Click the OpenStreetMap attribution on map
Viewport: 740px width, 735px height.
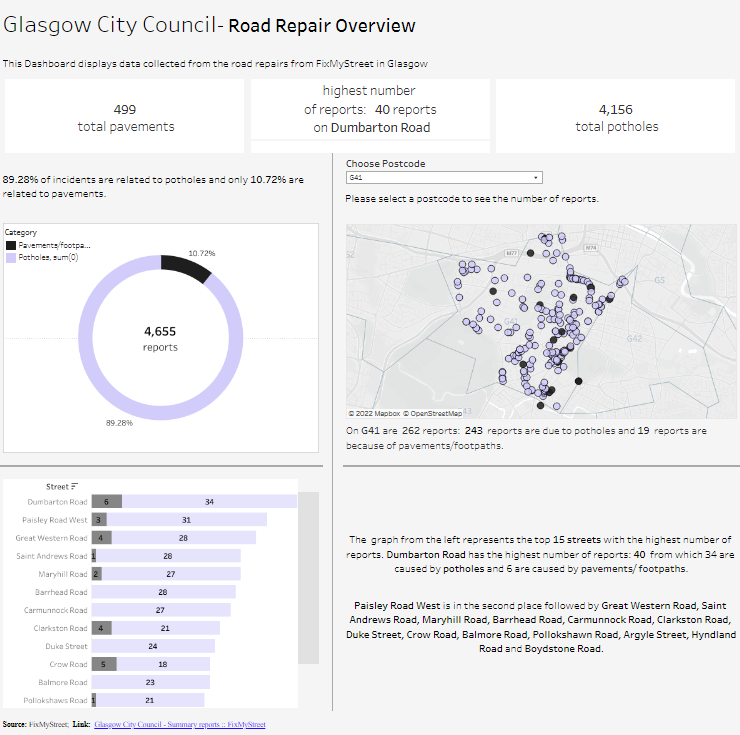pyautogui.click(x=434, y=412)
